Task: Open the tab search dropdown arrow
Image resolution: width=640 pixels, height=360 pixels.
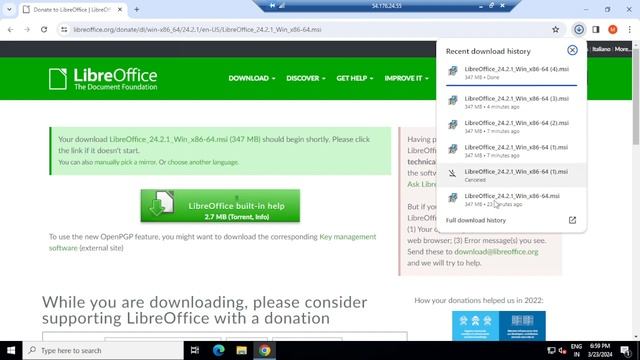Action: click(x=9, y=9)
